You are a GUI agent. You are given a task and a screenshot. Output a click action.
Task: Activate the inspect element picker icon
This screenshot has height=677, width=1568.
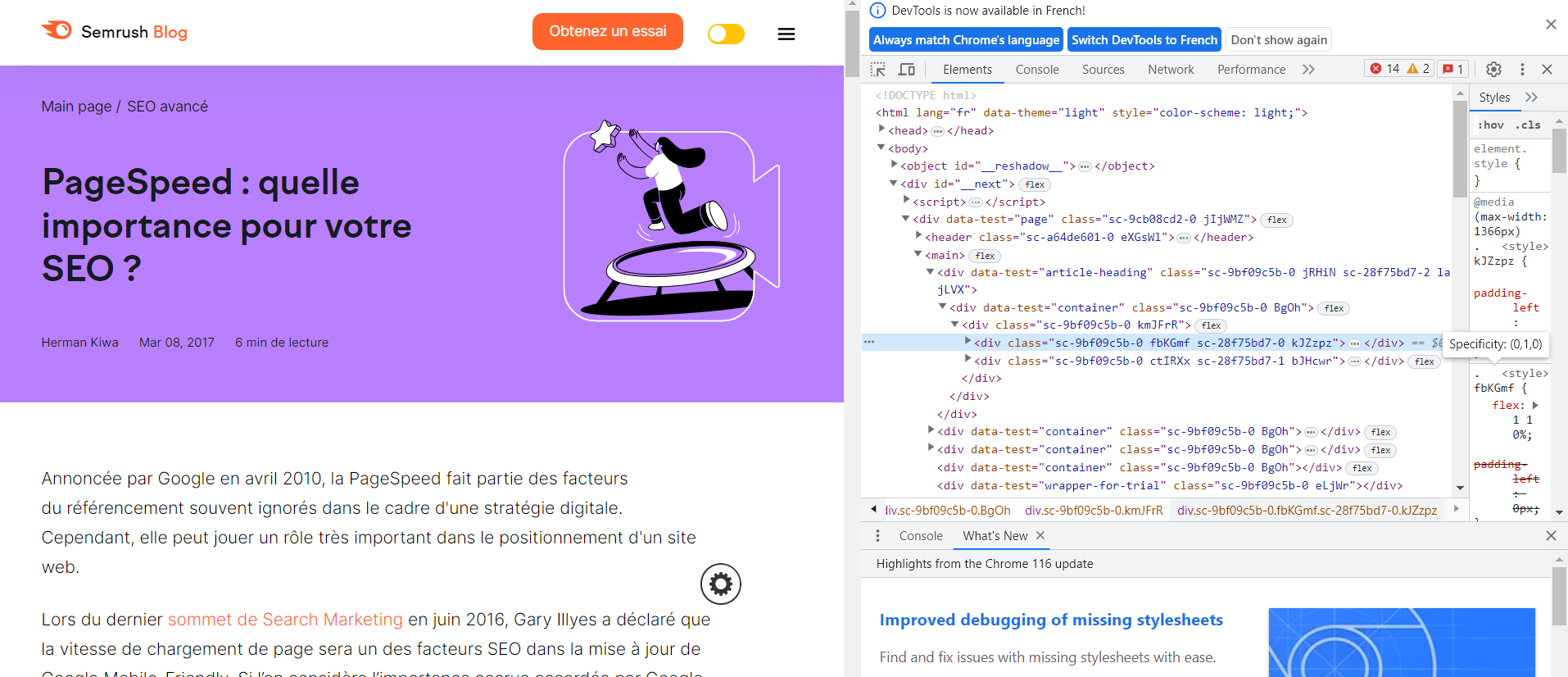(x=878, y=70)
